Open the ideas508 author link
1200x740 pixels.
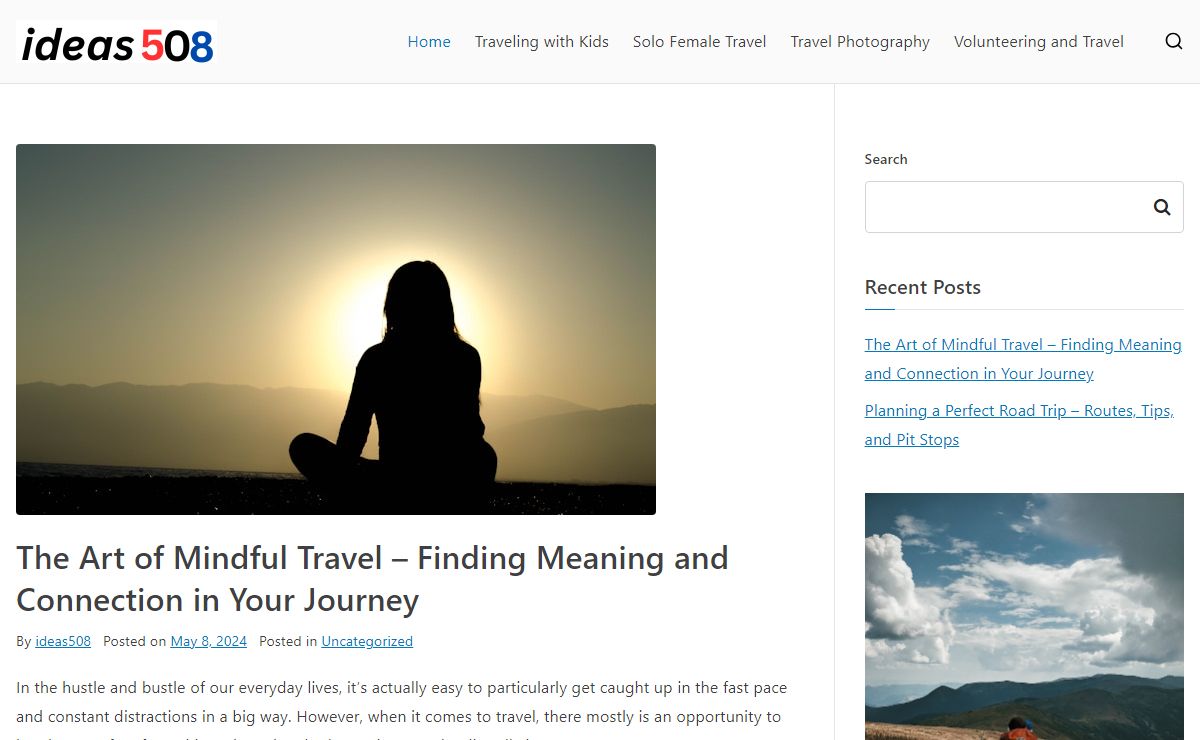pyautogui.click(x=63, y=641)
